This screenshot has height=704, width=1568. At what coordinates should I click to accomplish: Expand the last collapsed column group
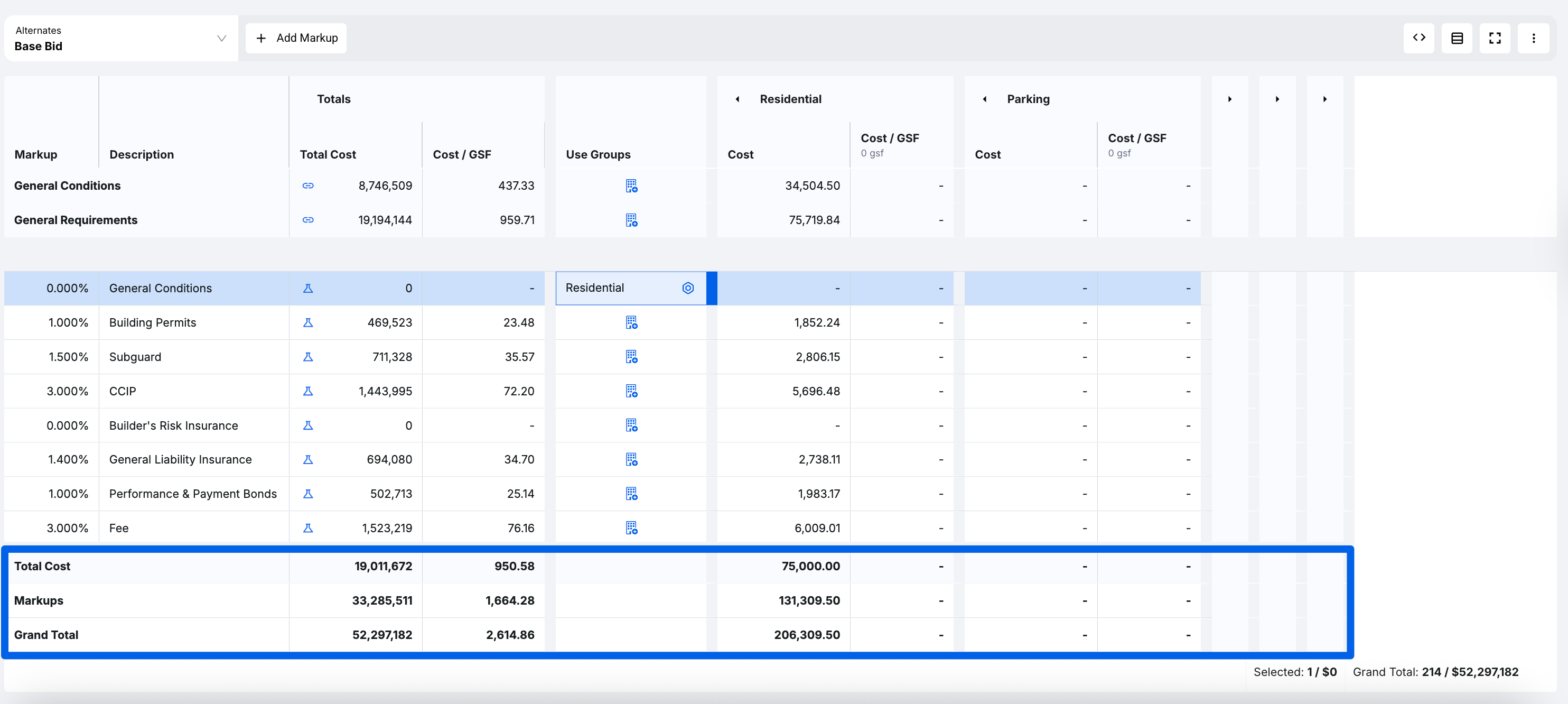(x=1324, y=99)
